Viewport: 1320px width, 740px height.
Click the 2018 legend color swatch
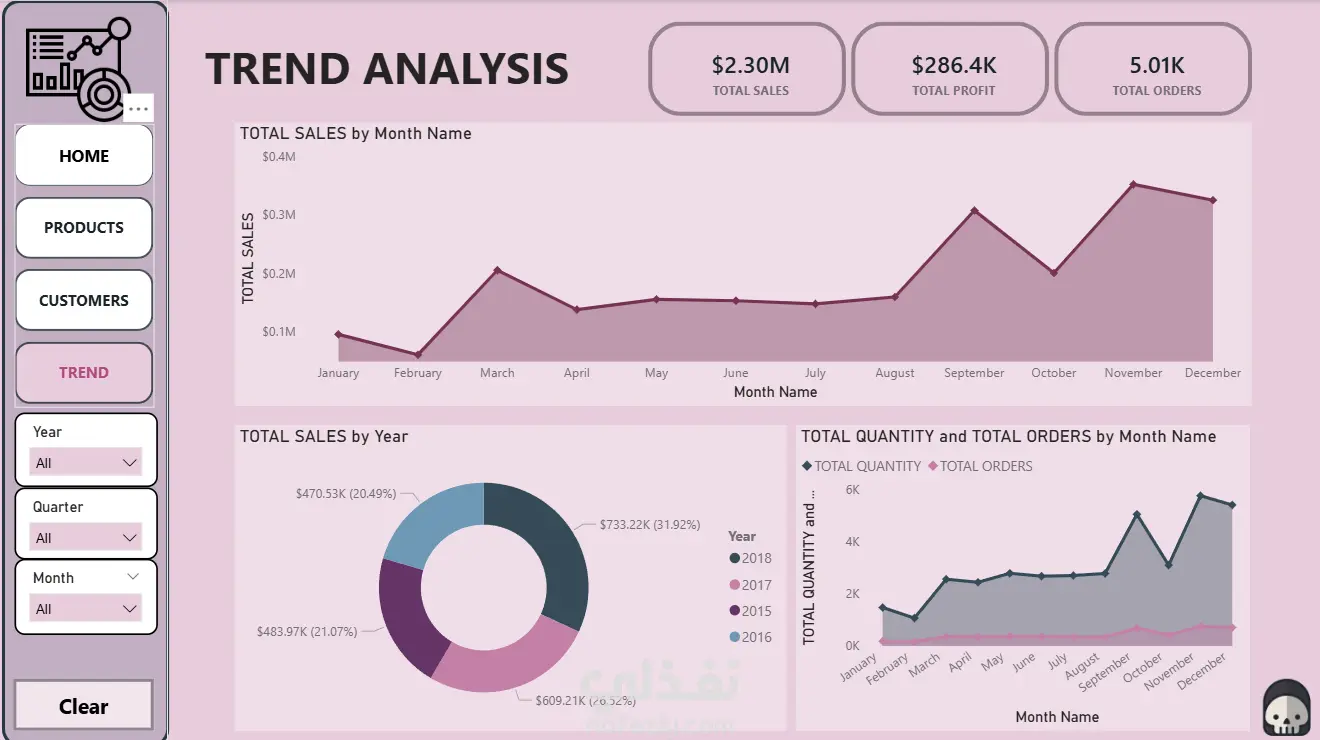point(735,559)
